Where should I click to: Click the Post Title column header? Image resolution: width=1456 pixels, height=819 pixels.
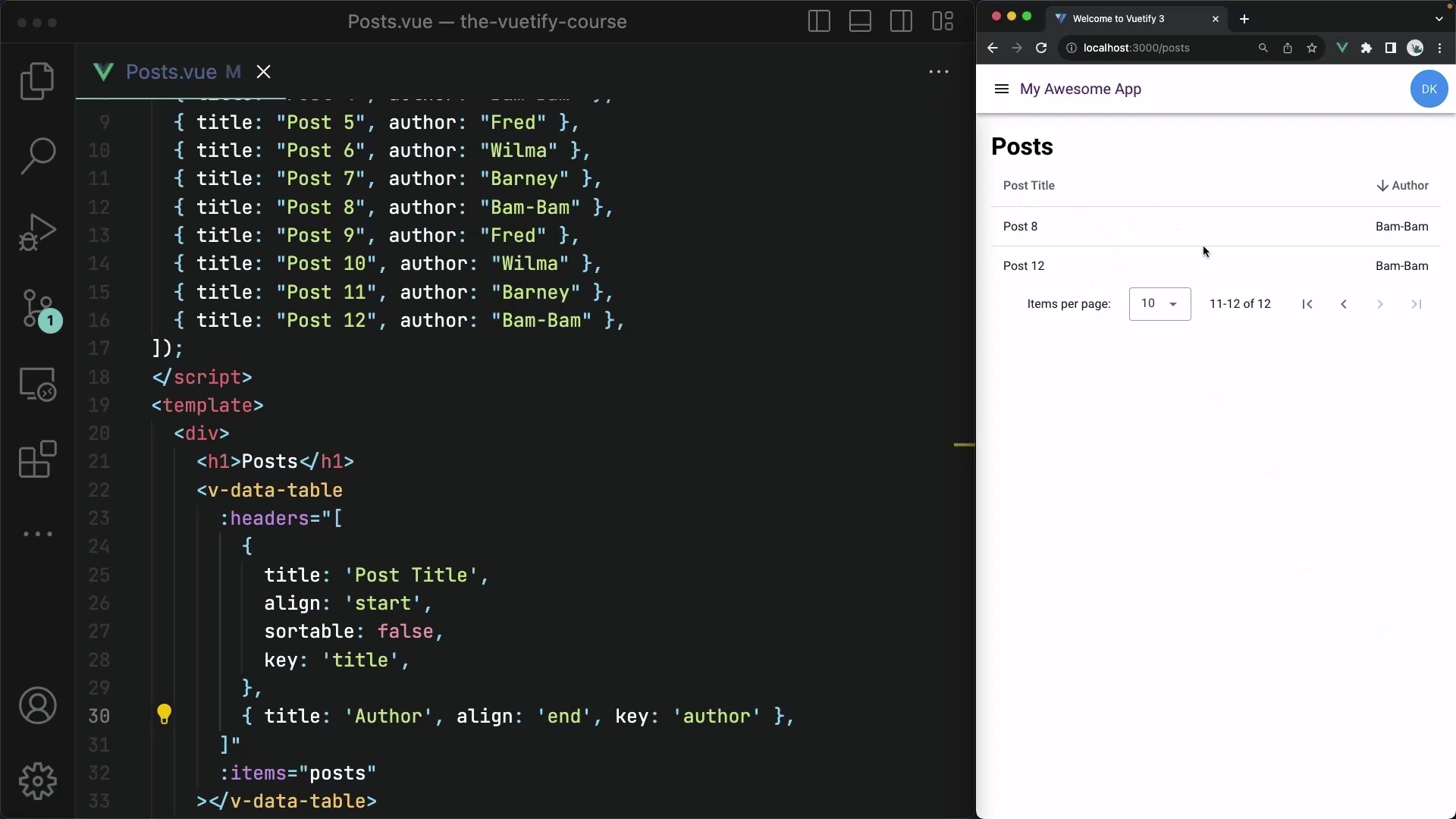point(1028,186)
